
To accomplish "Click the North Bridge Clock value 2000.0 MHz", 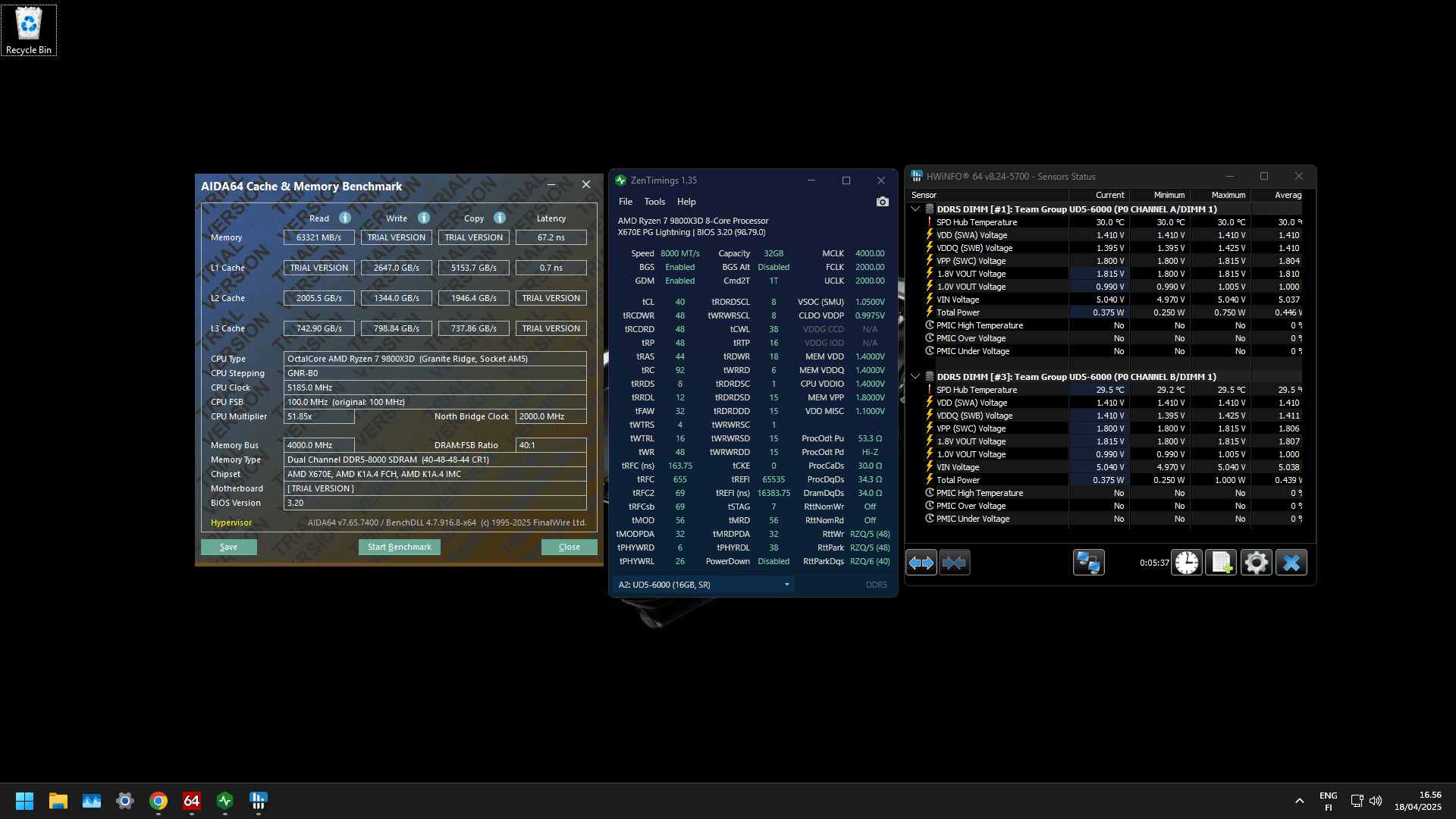I will pyautogui.click(x=551, y=416).
